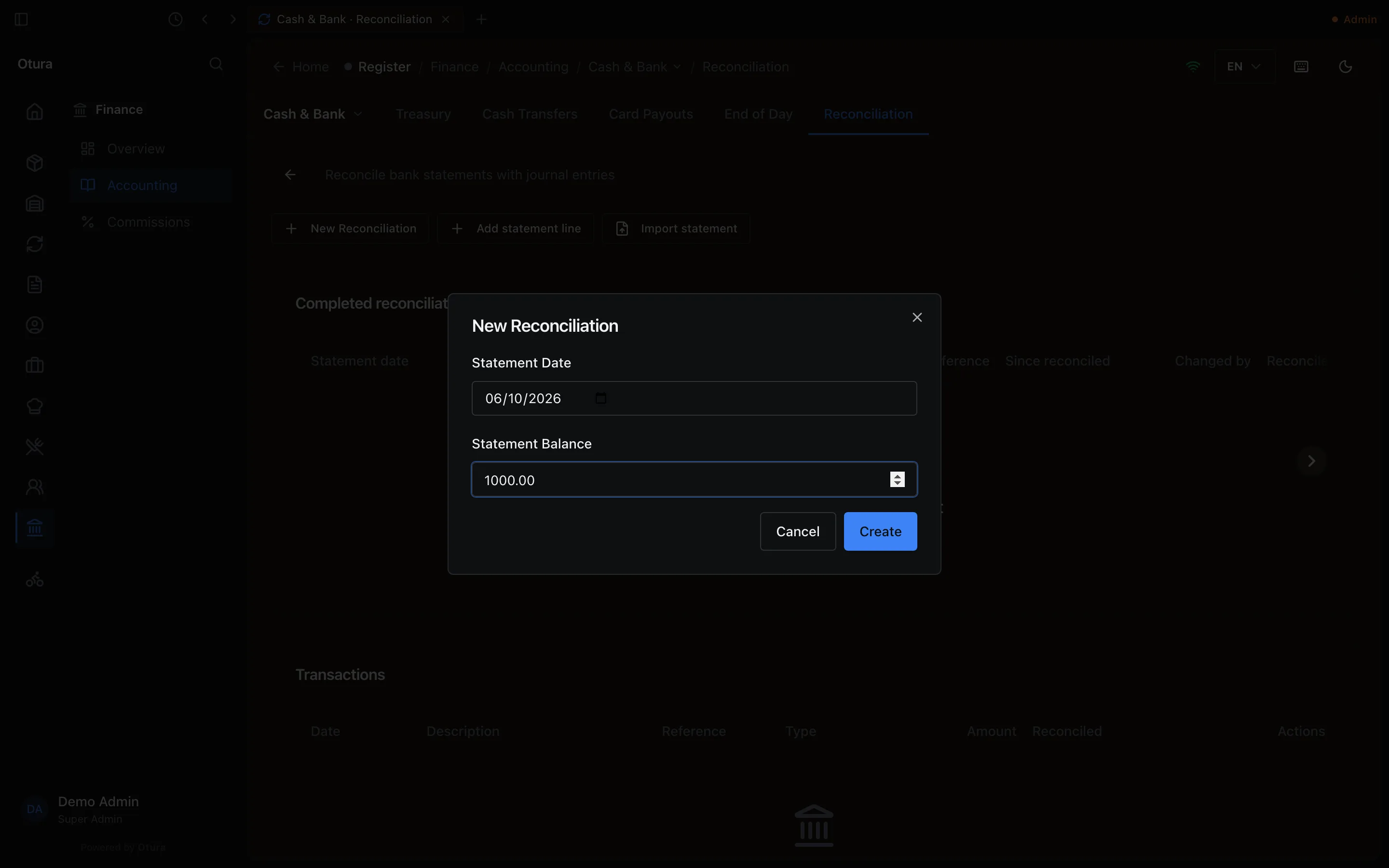Viewport: 1389px width, 868px height.
Task: Open Overview in Finance menu
Action: (x=150, y=149)
